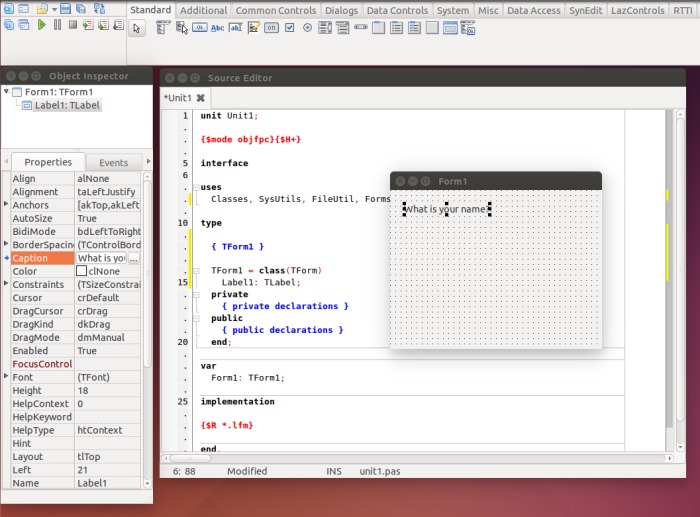
Task: Expand the Anchors property
Action: tap(6, 205)
